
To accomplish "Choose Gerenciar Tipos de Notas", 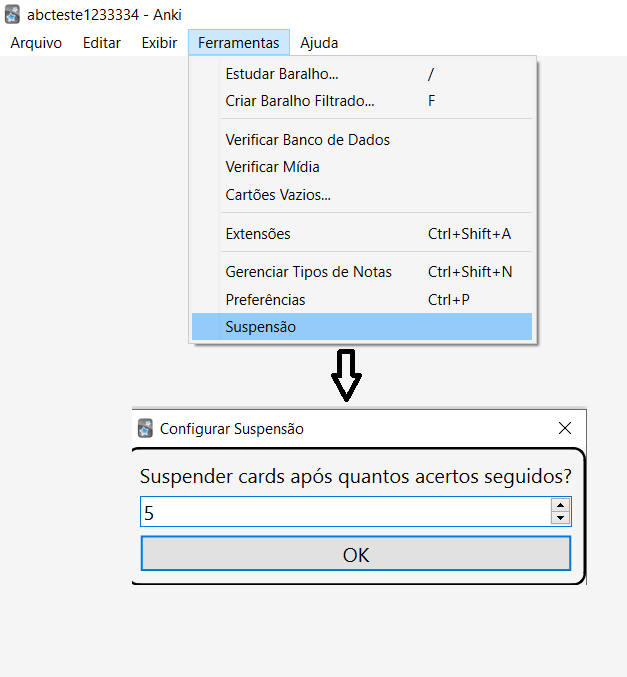I will [x=309, y=272].
